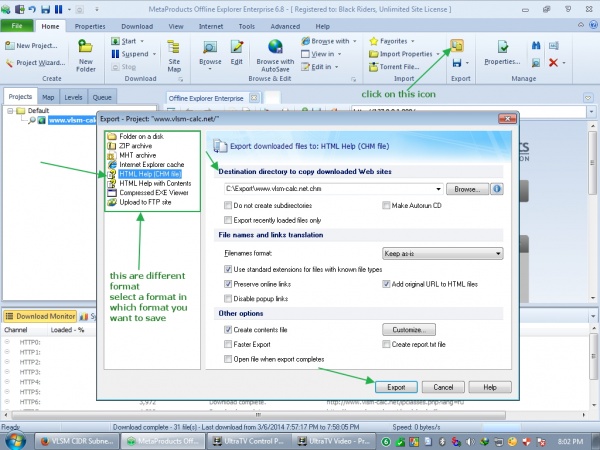The height and width of the screenshot is (450, 600).
Task: Open the File menu
Action: 17,26
